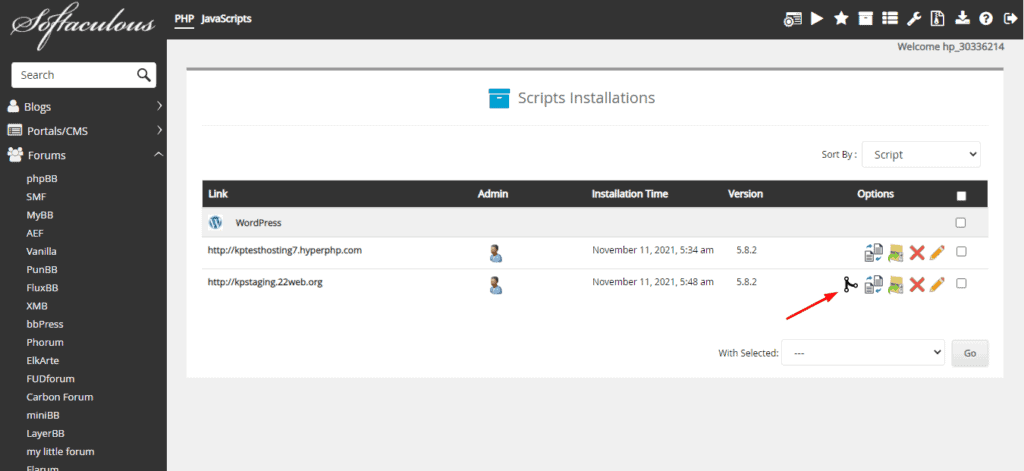
Task: Expand the Portals/CMS category
Action: (x=84, y=131)
